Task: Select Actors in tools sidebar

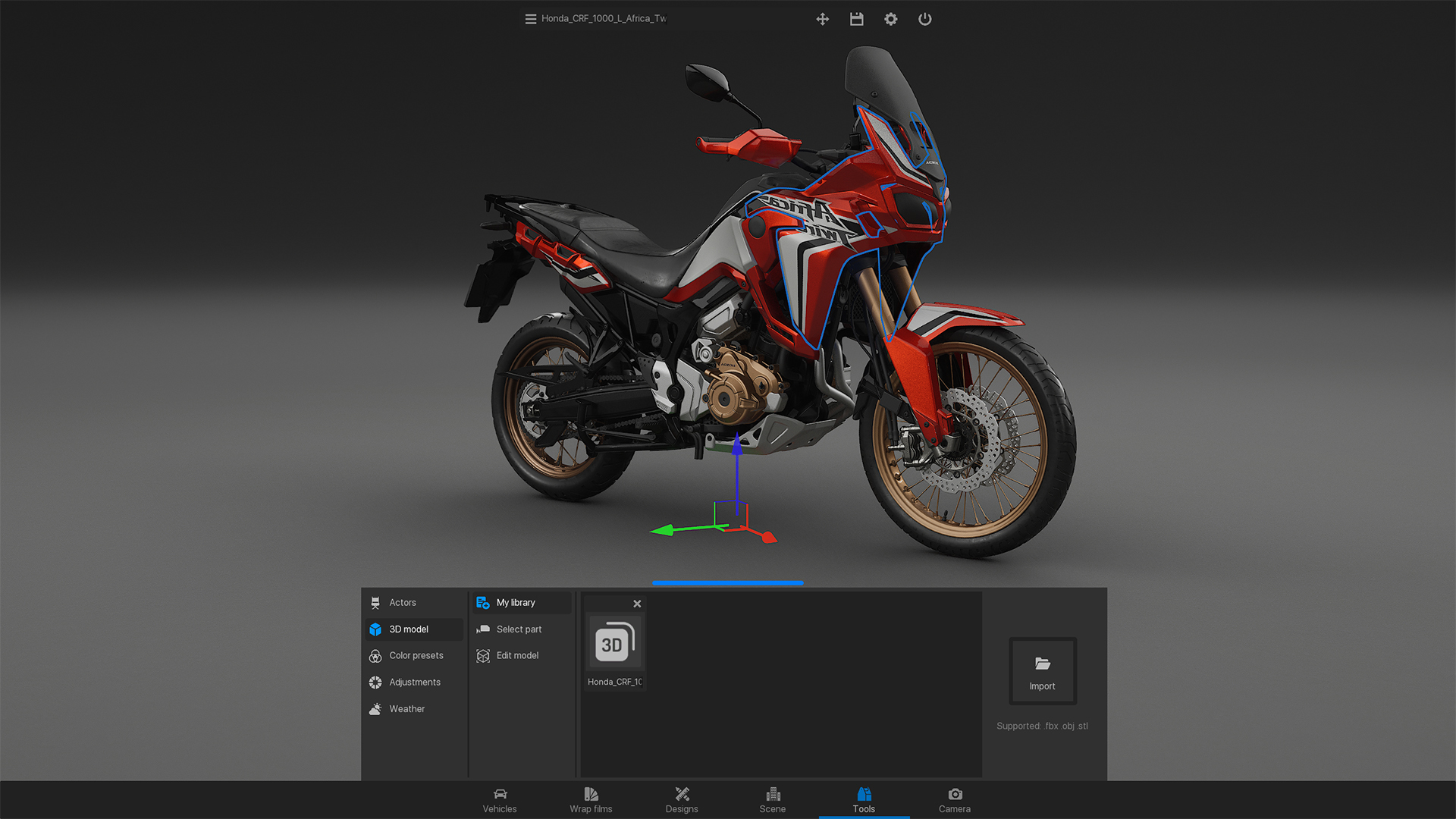Action: tap(403, 603)
